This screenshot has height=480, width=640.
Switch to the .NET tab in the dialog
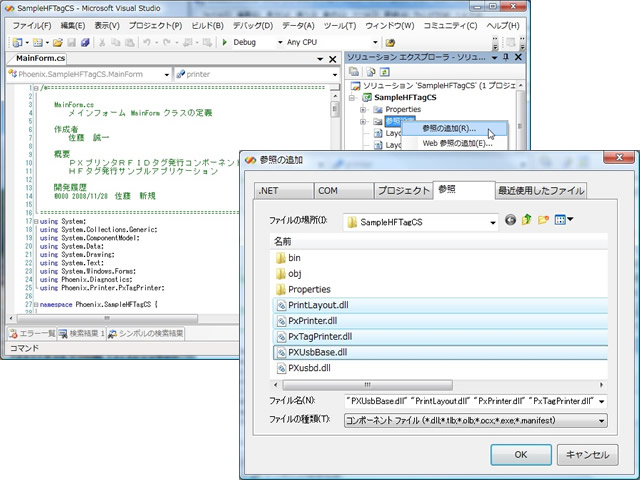[x=284, y=191]
